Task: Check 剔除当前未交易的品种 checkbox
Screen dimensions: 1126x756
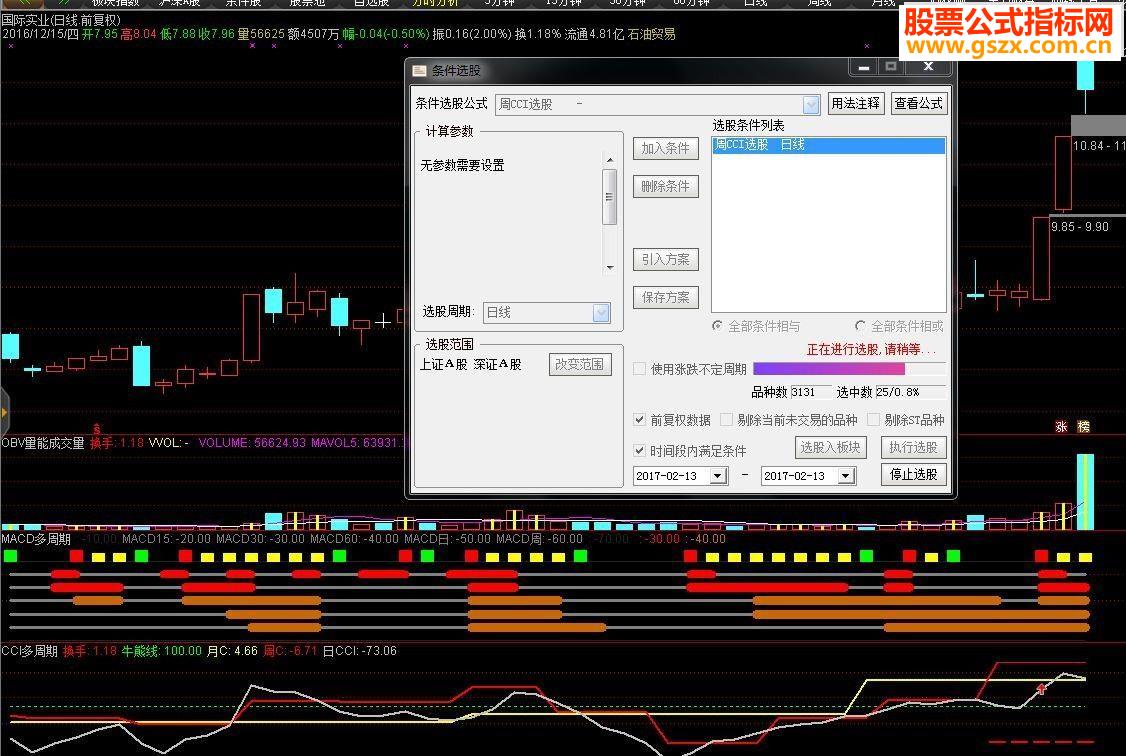Action: coord(726,419)
